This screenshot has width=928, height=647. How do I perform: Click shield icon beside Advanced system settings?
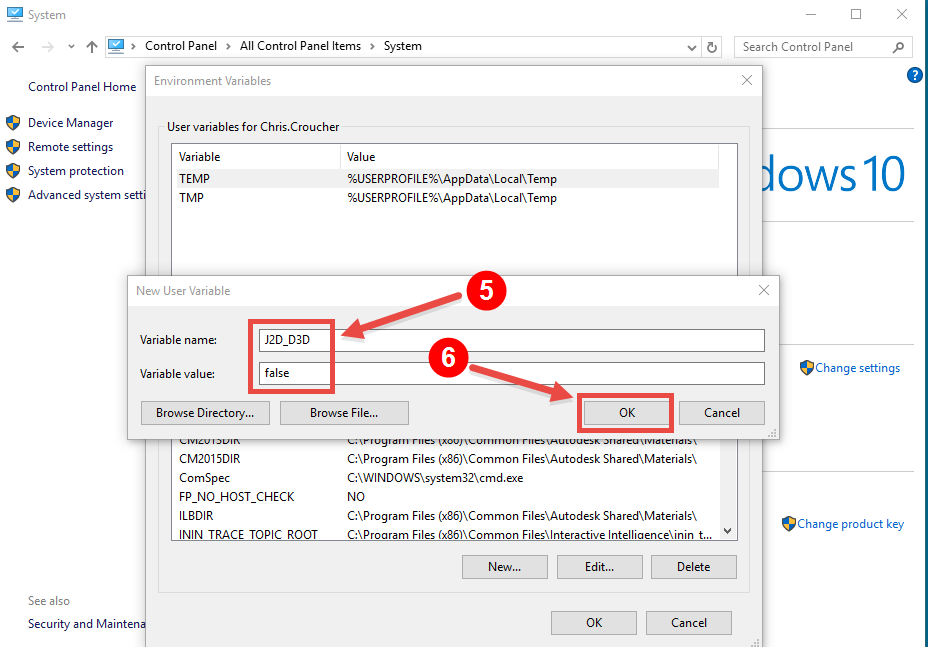click(13, 194)
